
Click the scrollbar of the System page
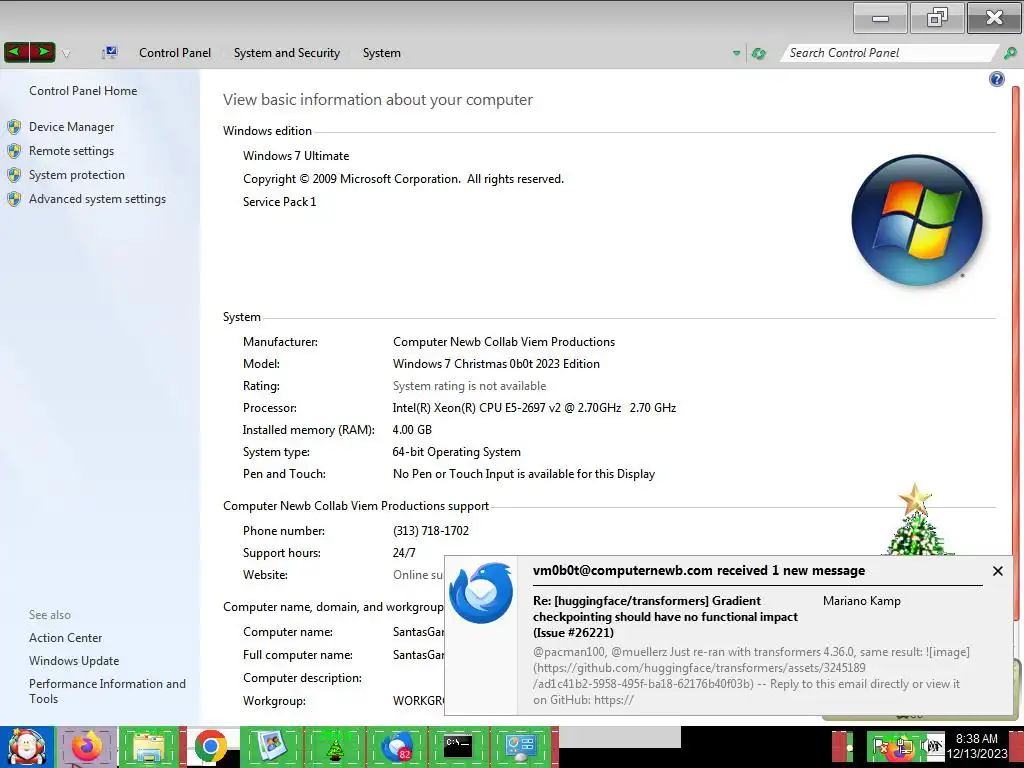(1016, 353)
